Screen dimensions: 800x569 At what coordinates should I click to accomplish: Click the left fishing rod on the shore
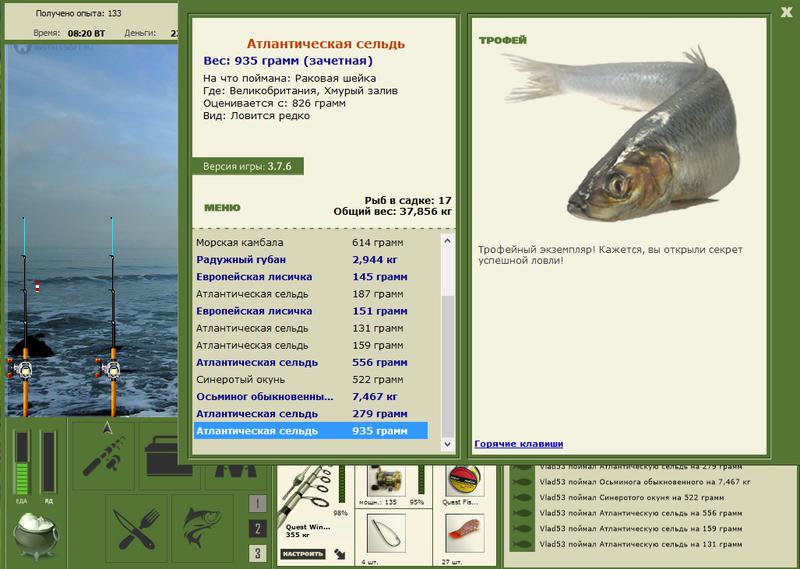(24, 316)
